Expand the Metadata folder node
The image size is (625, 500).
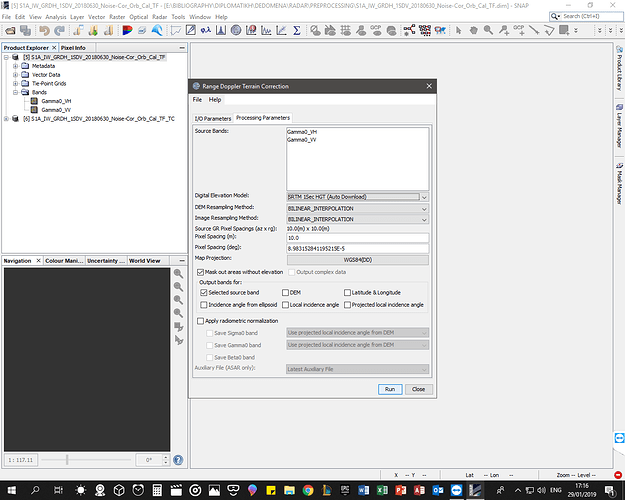[x=16, y=66]
